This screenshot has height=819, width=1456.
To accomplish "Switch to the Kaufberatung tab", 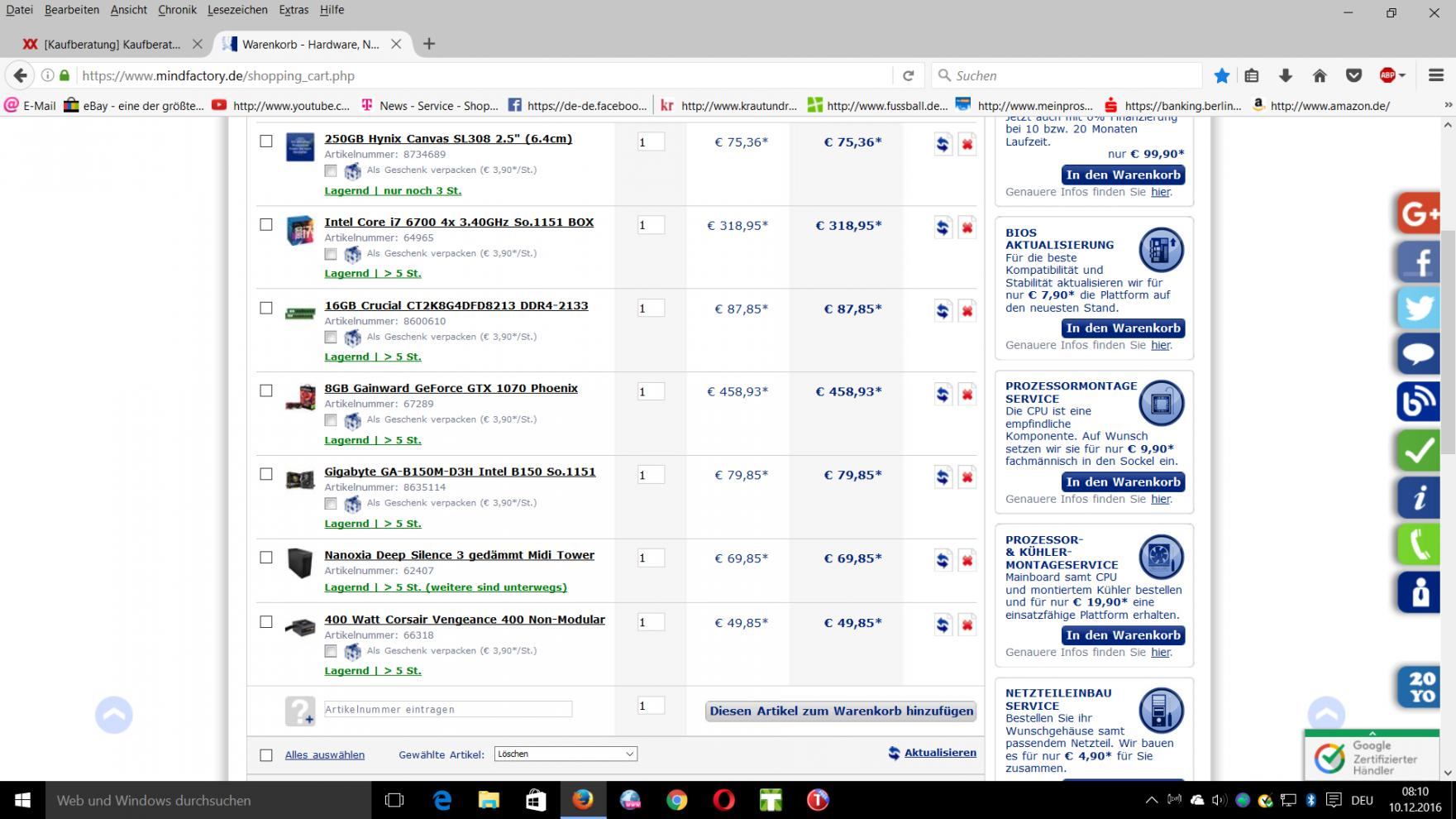I will tap(112, 44).
